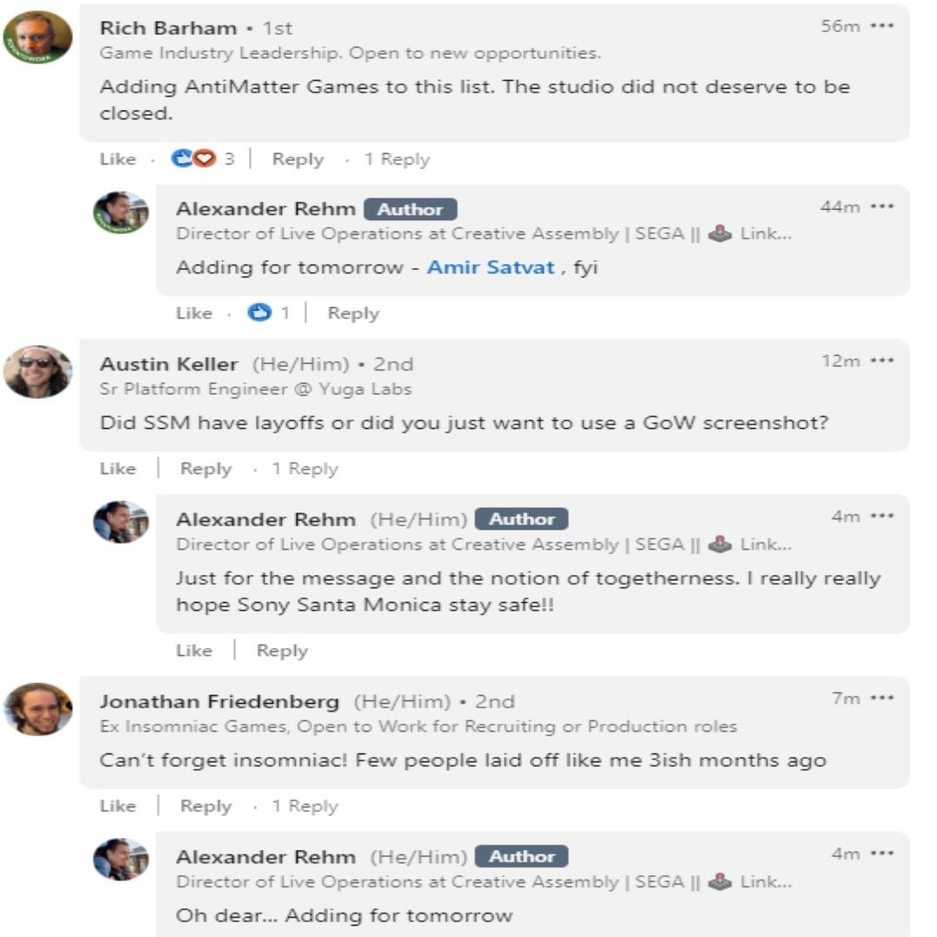The height and width of the screenshot is (937, 937).
Task: Open more options on Jonathan Friedenberg's comment
Action: pos(882,698)
